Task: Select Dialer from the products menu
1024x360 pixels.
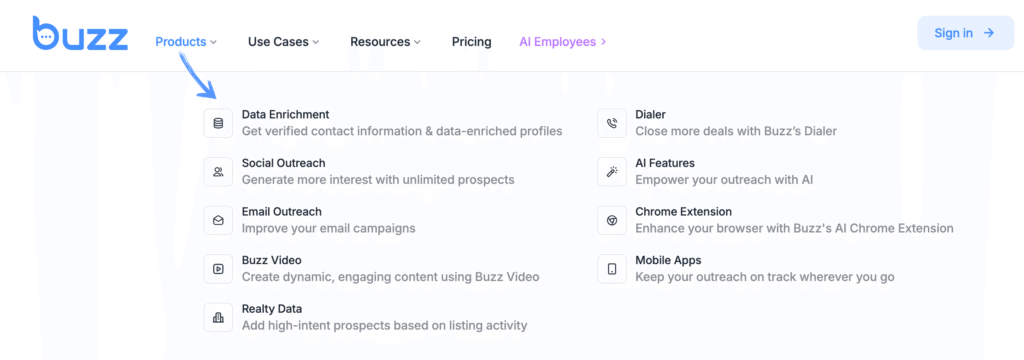Action: coord(650,114)
